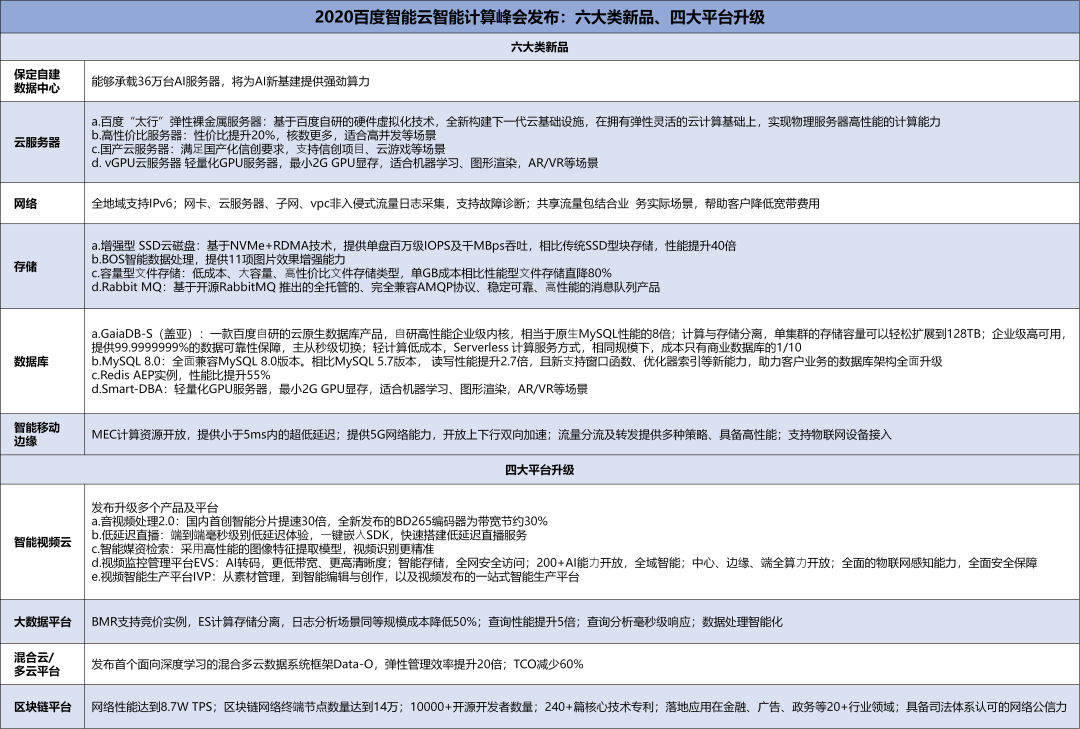Select the "智能视频云" row label
This screenshot has height=729, width=1080.
(43, 542)
